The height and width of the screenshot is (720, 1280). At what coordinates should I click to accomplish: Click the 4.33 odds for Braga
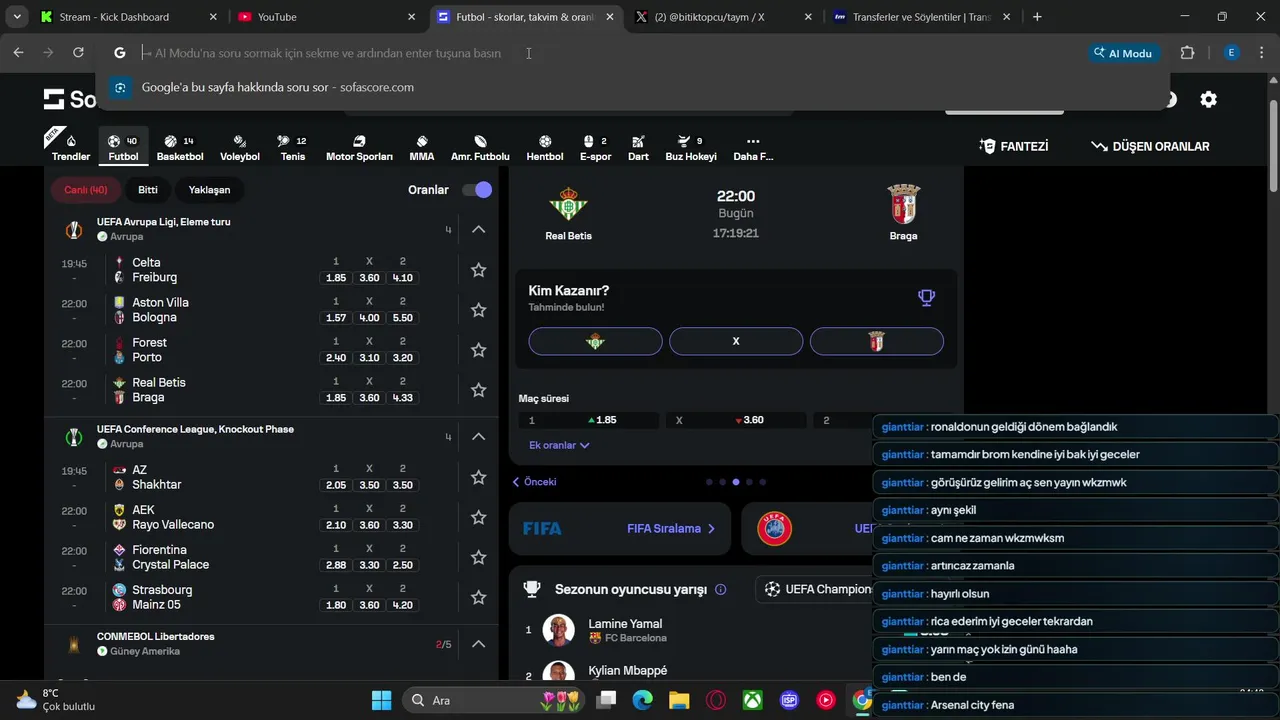point(403,398)
